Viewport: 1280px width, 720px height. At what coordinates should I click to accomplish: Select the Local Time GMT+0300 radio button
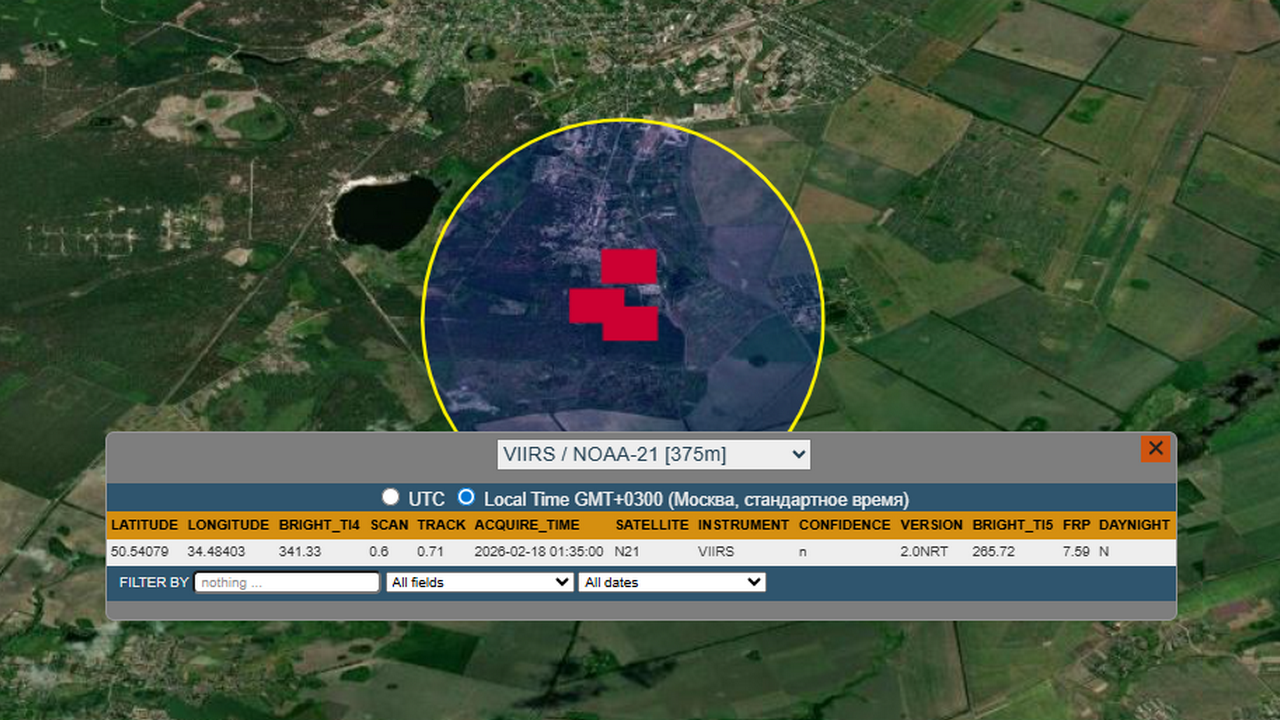[466, 497]
